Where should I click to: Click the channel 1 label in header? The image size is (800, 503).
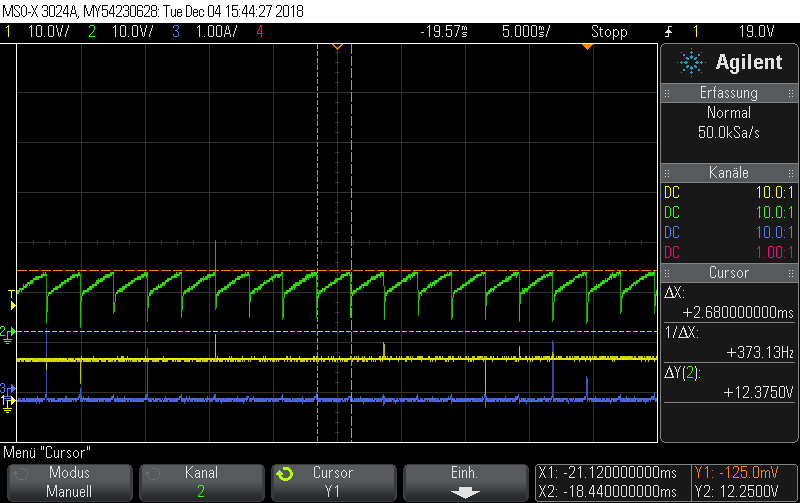(8, 32)
